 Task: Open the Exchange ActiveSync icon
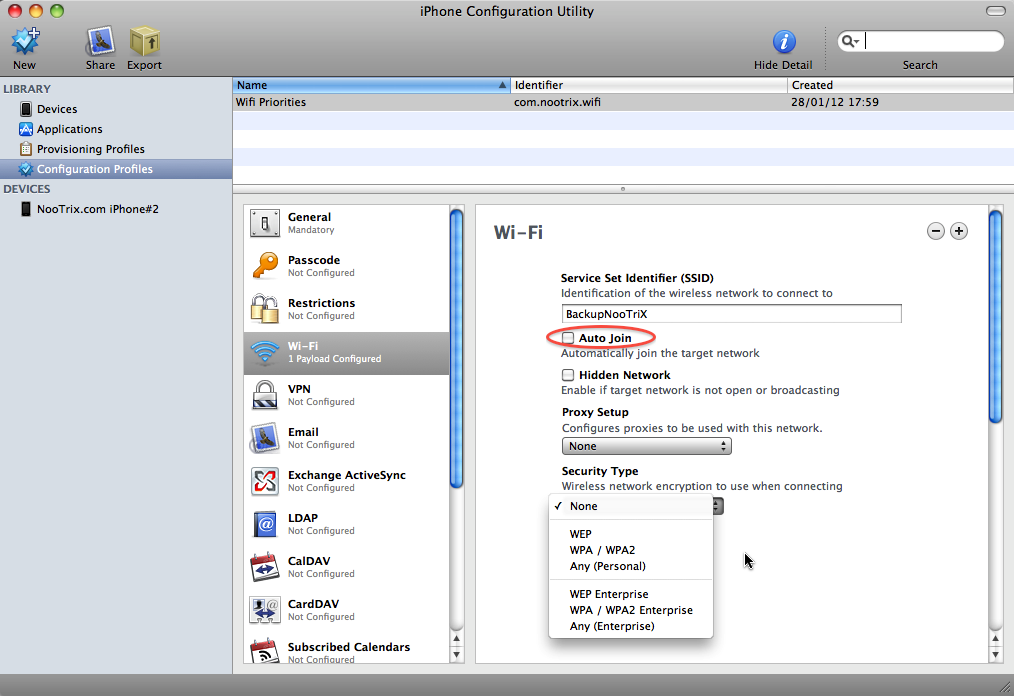point(264,481)
